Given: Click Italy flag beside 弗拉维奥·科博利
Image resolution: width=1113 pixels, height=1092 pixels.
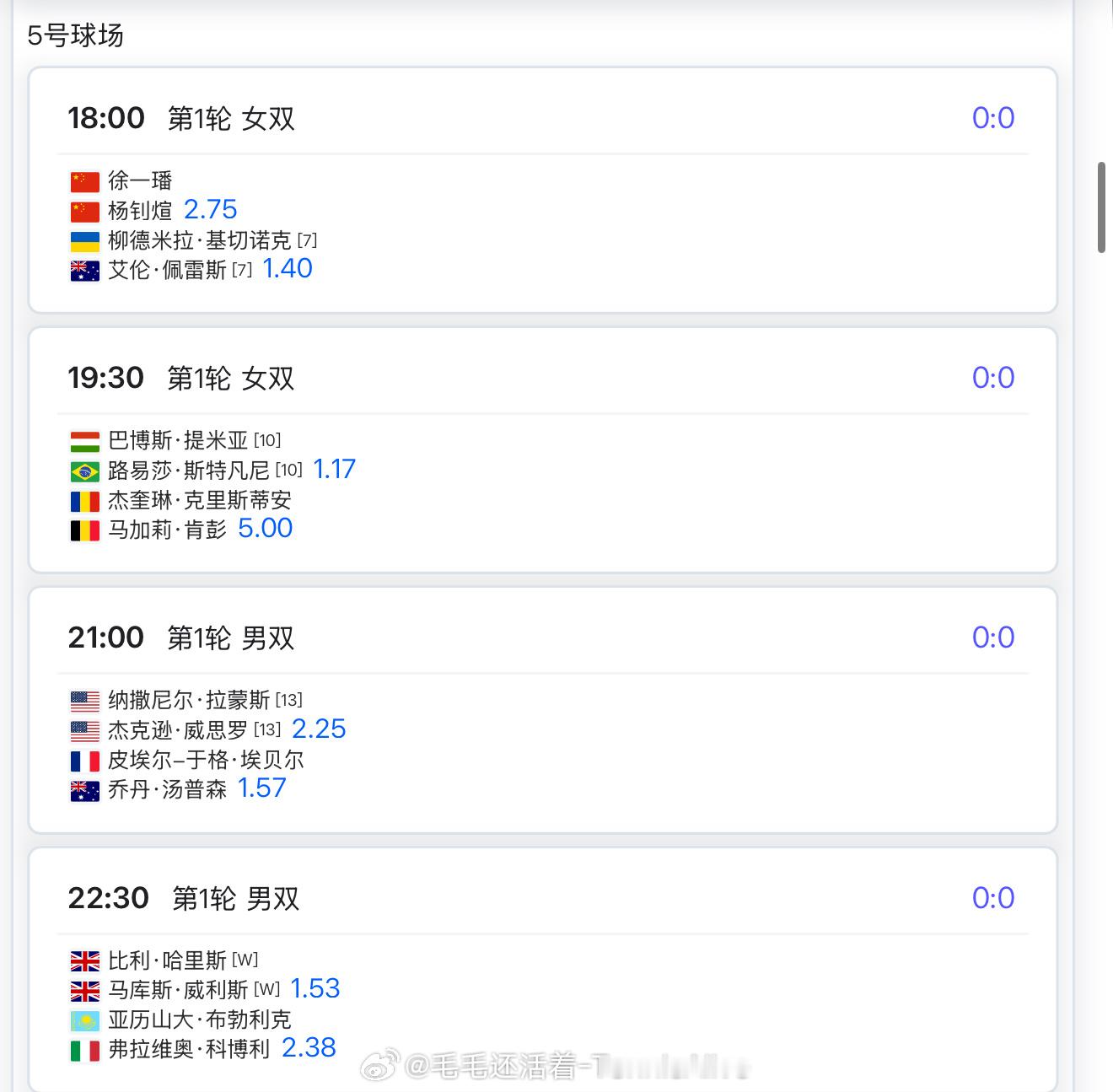Looking at the screenshot, I should 84,1051.
